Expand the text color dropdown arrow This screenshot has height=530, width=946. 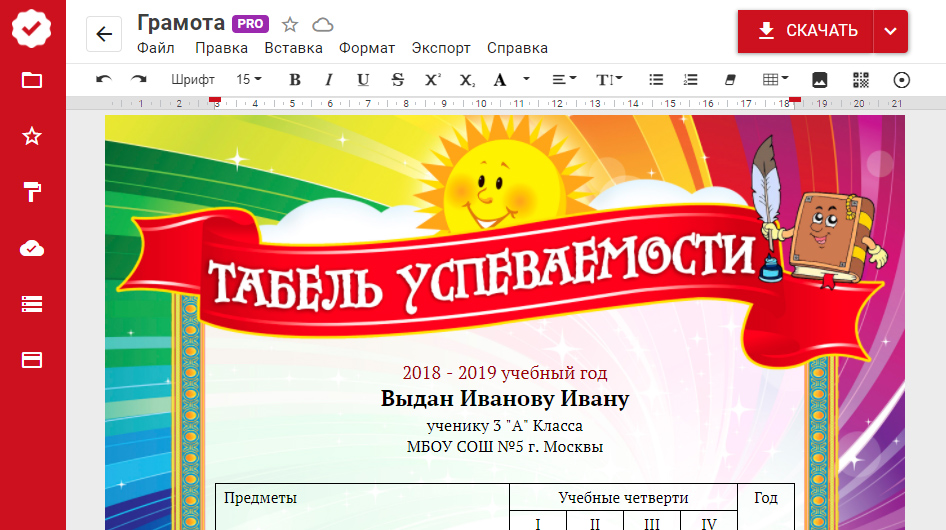526,79
